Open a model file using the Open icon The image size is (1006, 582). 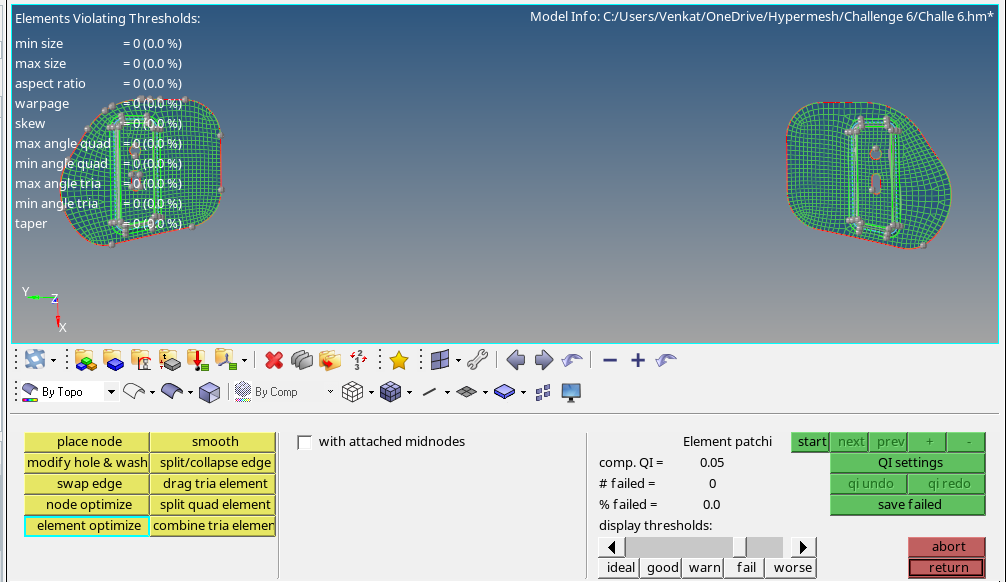84,360
